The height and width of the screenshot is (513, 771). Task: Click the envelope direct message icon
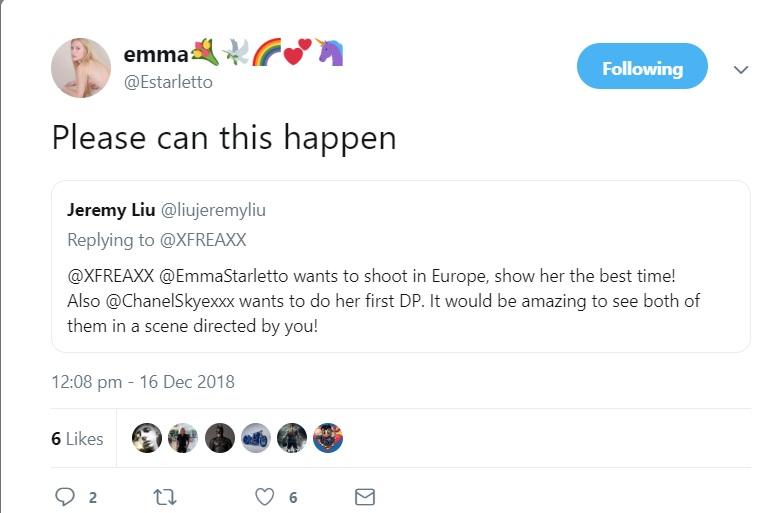365,496
